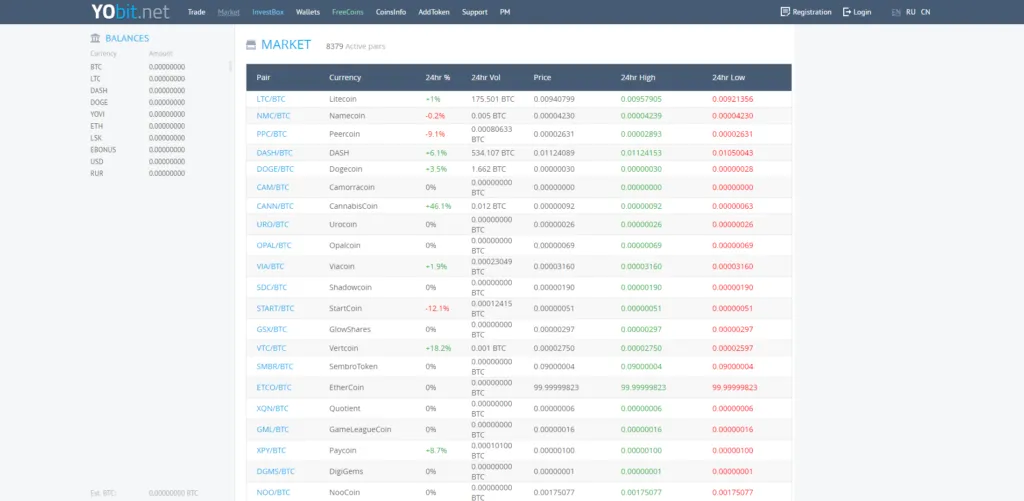Screen dimensions: 1024x501
Task: Open the GML/BTC pair
Action: (x=272, y=429)
